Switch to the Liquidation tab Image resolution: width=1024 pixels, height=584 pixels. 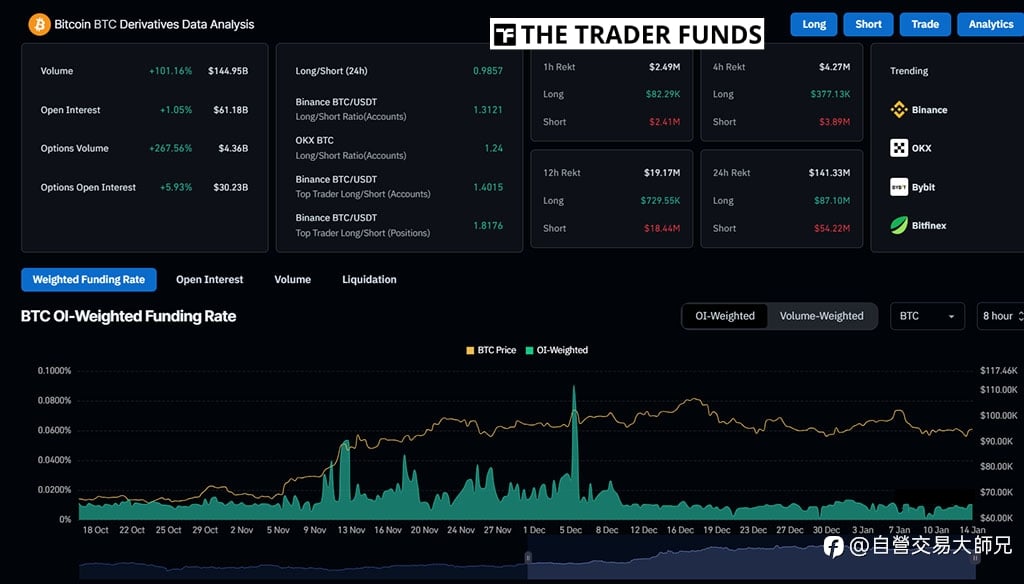coord(370,280)
